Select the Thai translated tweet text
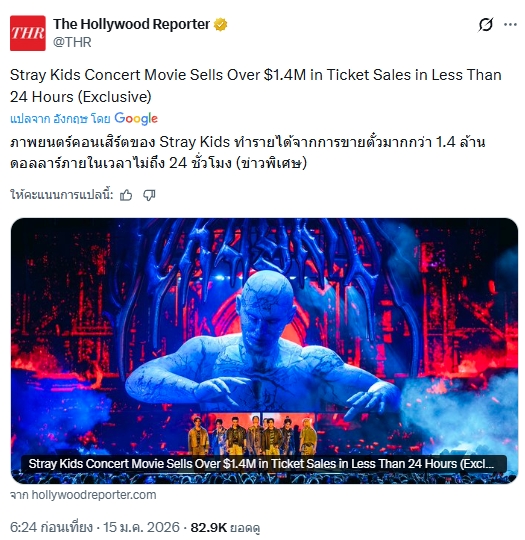This screenshot has width=525, height=540. pos(247,153)
